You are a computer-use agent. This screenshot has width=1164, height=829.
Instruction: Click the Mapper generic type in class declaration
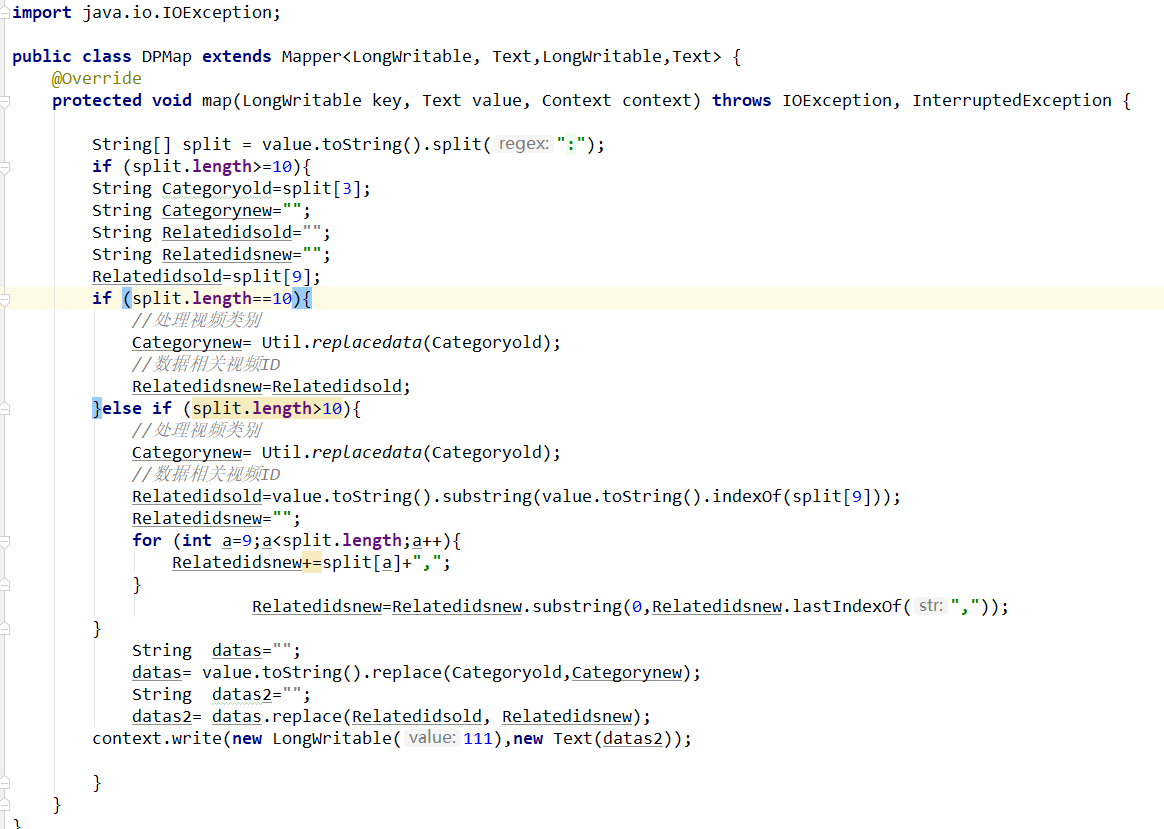point(501,56)
